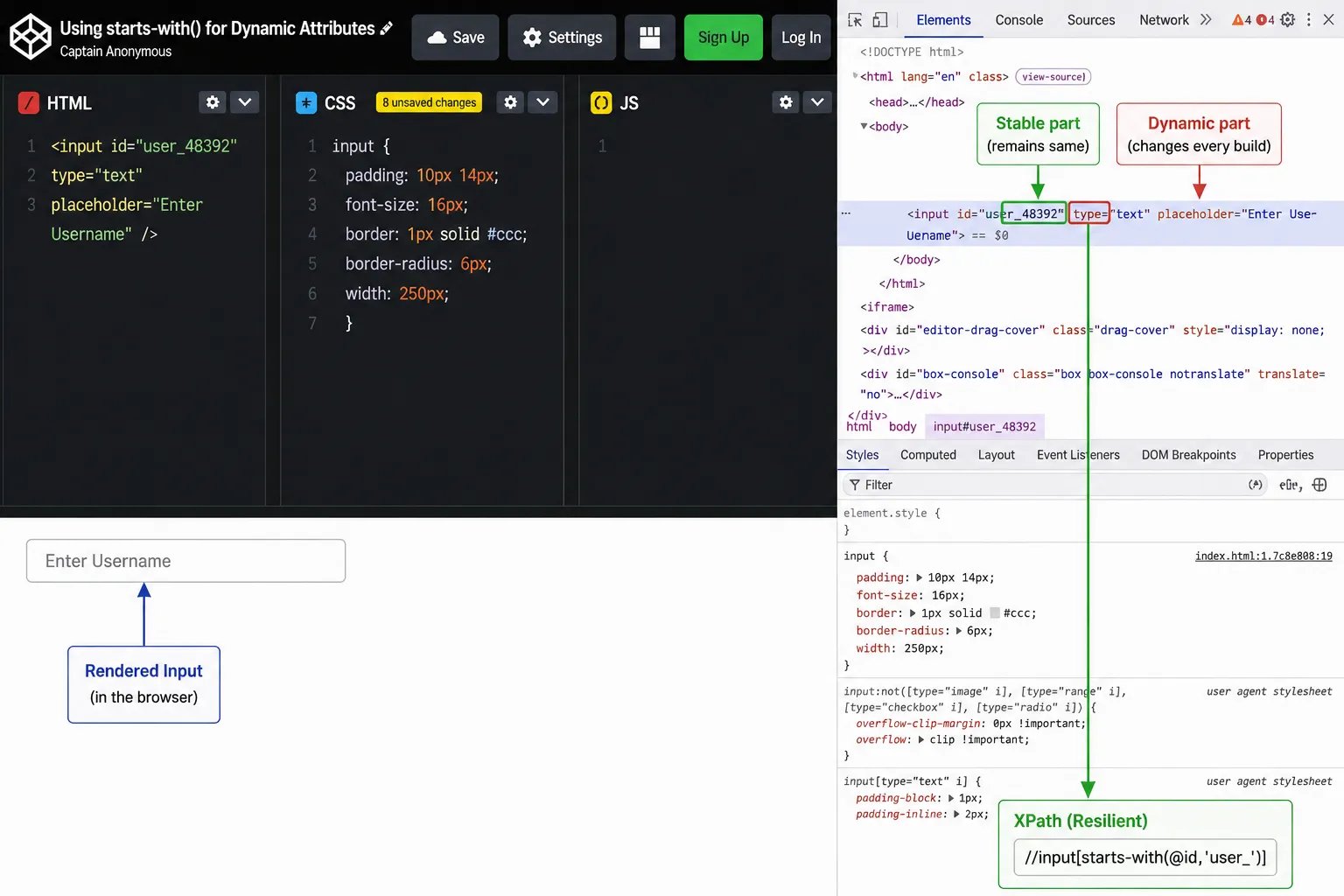Toggle DevTools device toolbar icon
1344x896 pixels.
(880, 19)
